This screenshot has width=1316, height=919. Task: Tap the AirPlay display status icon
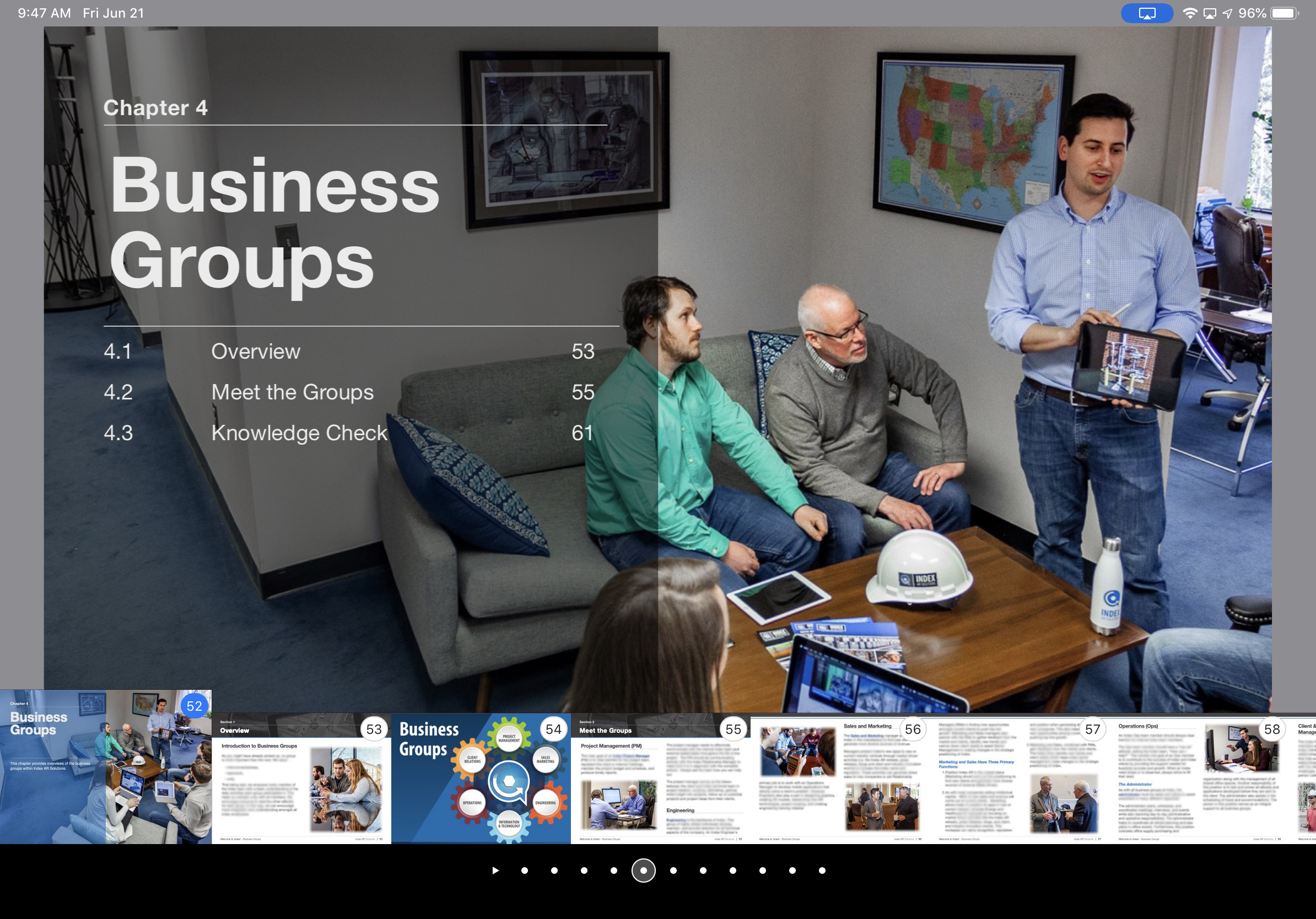pos(1210,13)
